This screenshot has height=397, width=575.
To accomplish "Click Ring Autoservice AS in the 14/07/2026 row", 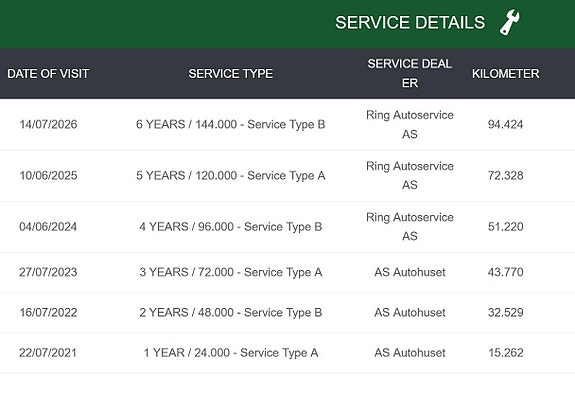I will point(410,125).
